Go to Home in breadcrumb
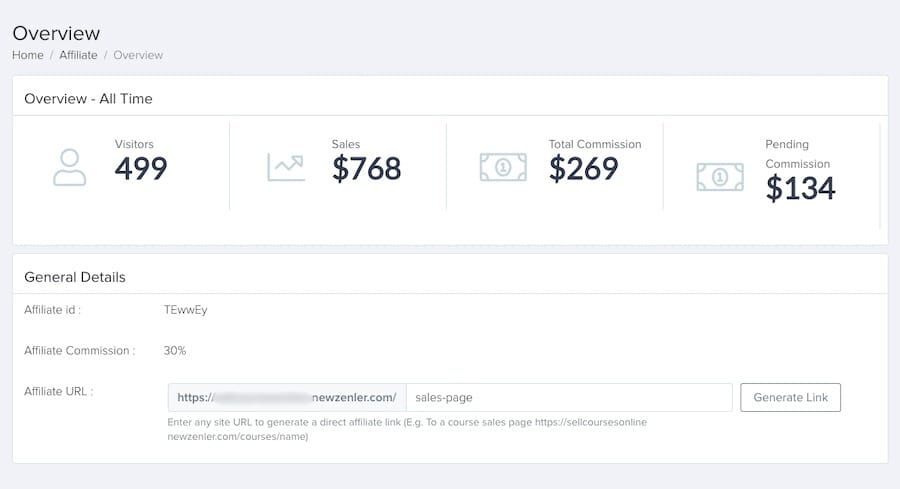900x489 pixels. coord(27,55)
